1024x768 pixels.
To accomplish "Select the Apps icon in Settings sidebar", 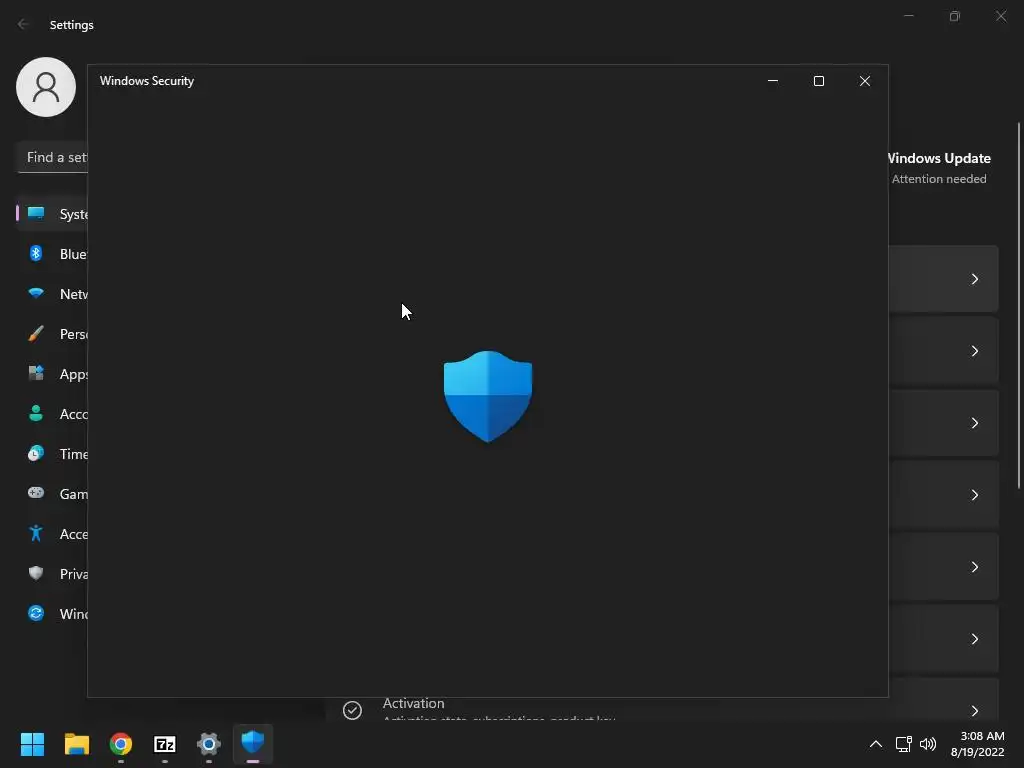I will [36, 374].
